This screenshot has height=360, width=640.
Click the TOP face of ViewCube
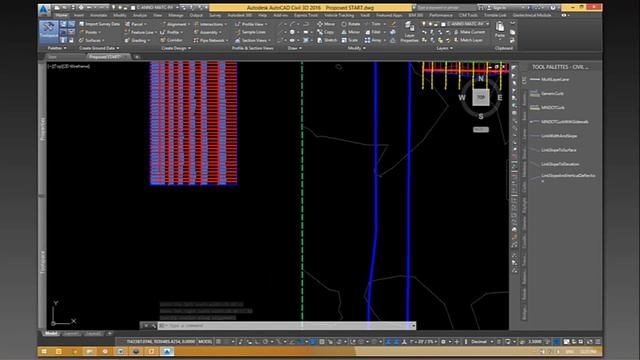(x=481, y=98)
